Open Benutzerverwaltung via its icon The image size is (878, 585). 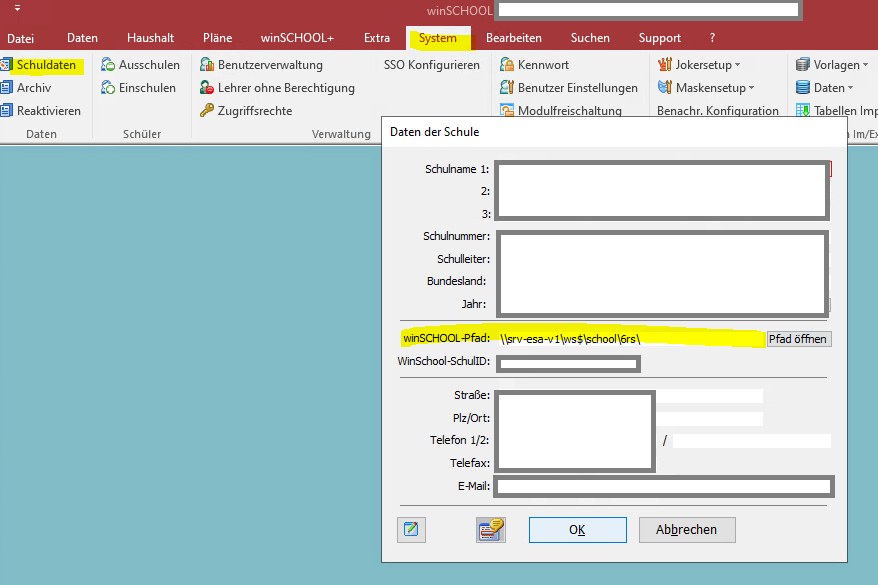207,64
